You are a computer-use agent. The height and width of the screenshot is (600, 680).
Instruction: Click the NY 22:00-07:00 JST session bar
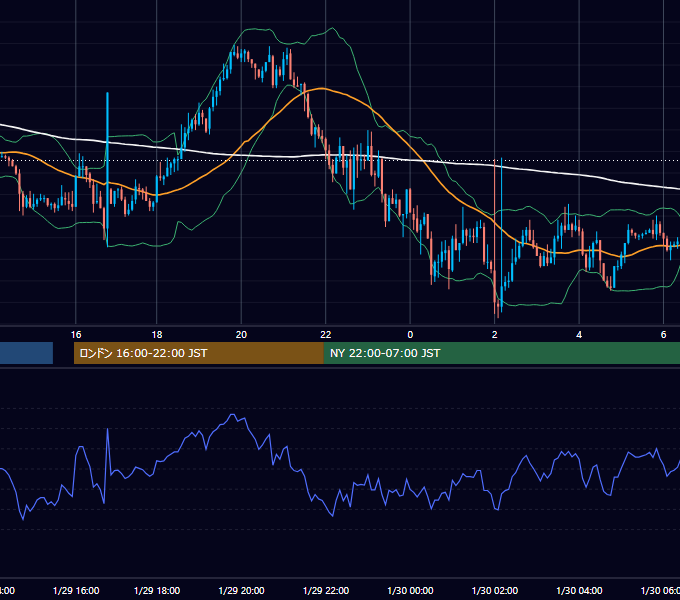pyautogui.click(x=502, y=353)
